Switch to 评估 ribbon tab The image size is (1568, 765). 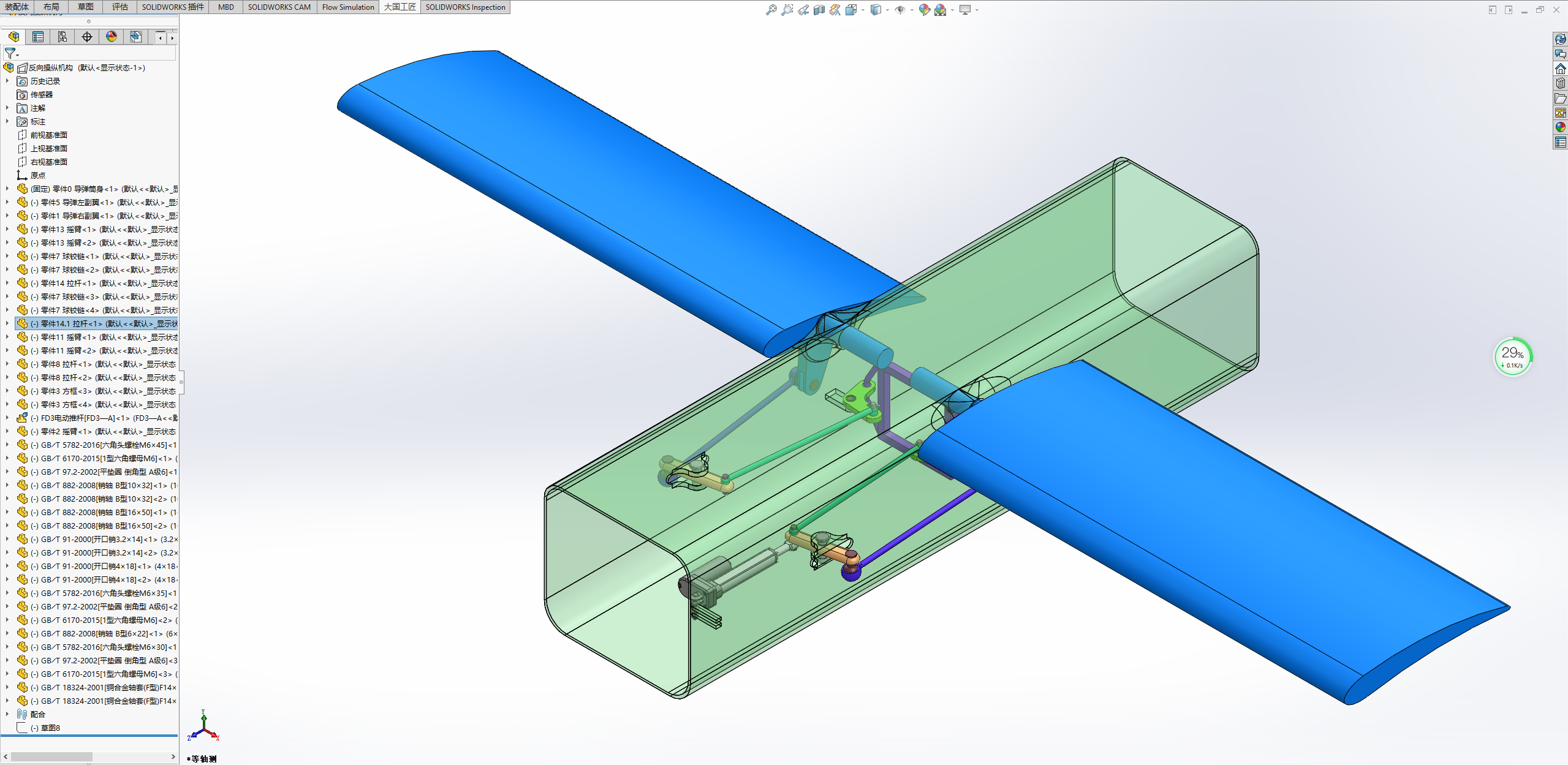click(x=120, y=7)
